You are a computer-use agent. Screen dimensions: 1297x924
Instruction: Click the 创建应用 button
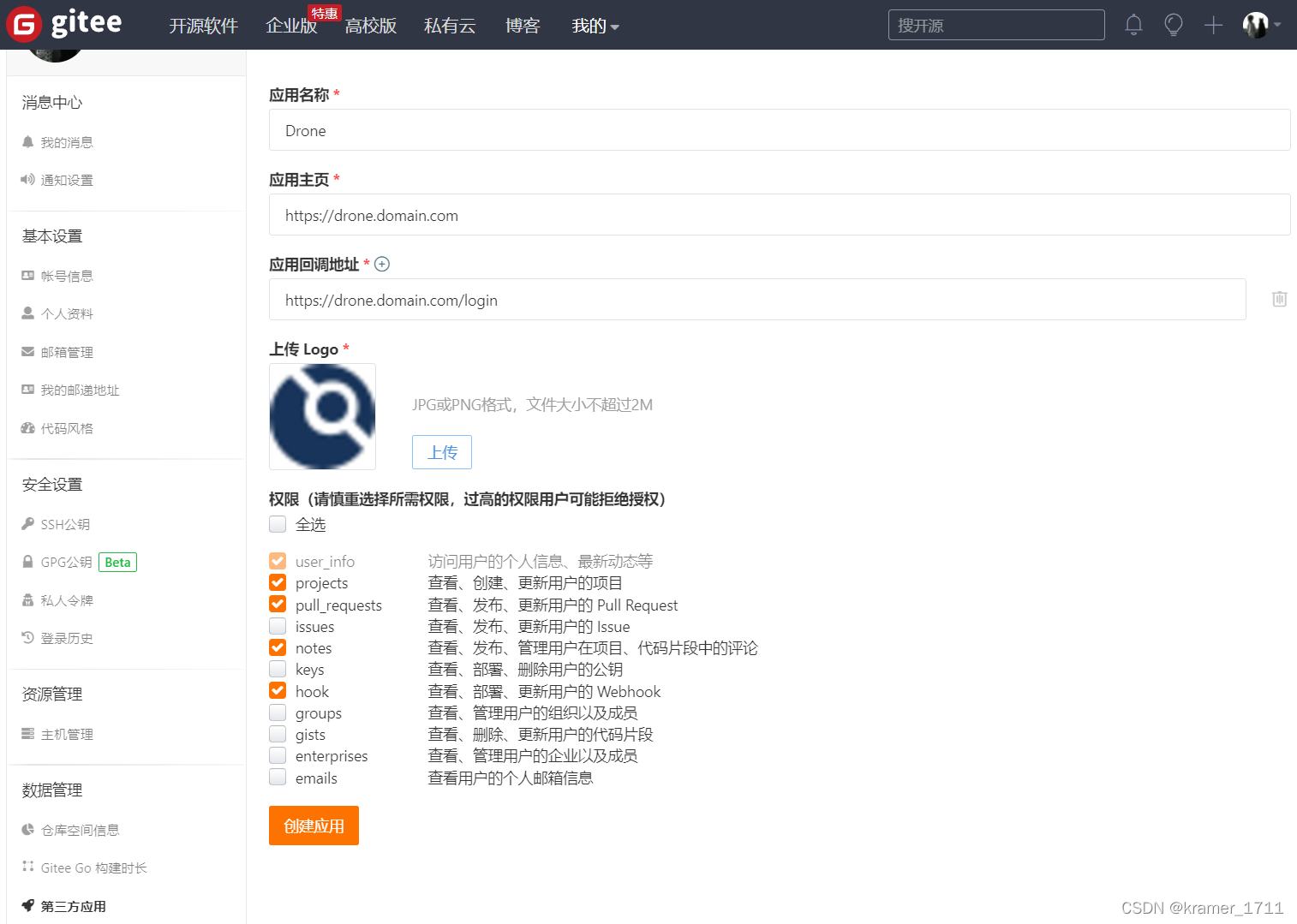point(314,825)
